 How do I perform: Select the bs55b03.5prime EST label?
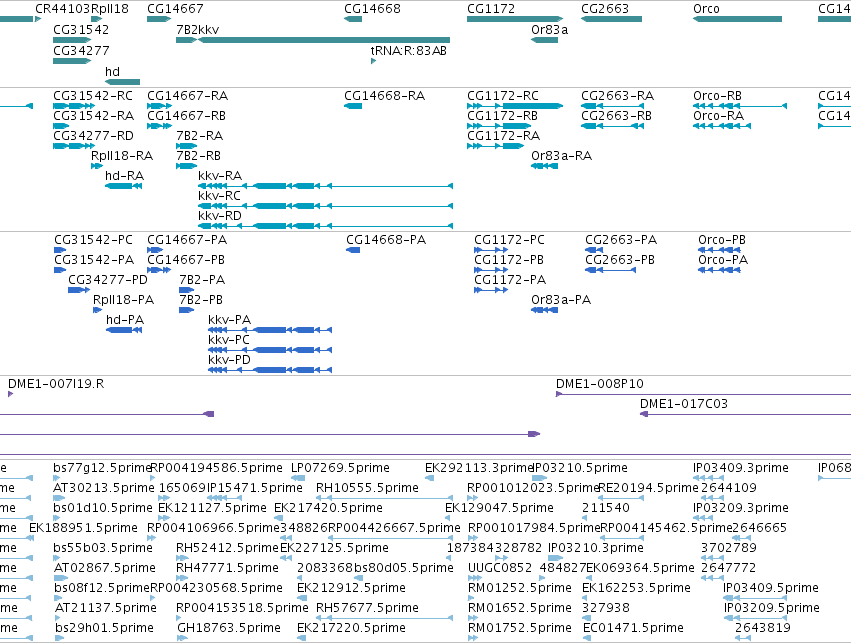point(103,548)
